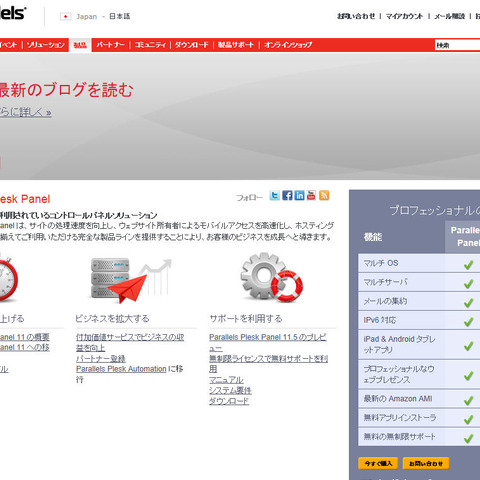480x480 pixels.
Task: Open the RSS feed icon
Action: tap(324, 195)
